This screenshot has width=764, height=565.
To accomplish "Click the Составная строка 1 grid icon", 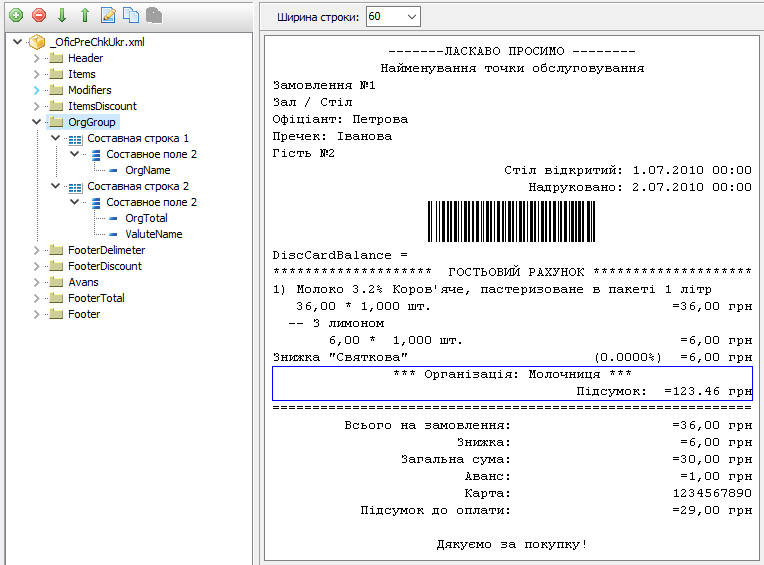I will coord(76,139).
